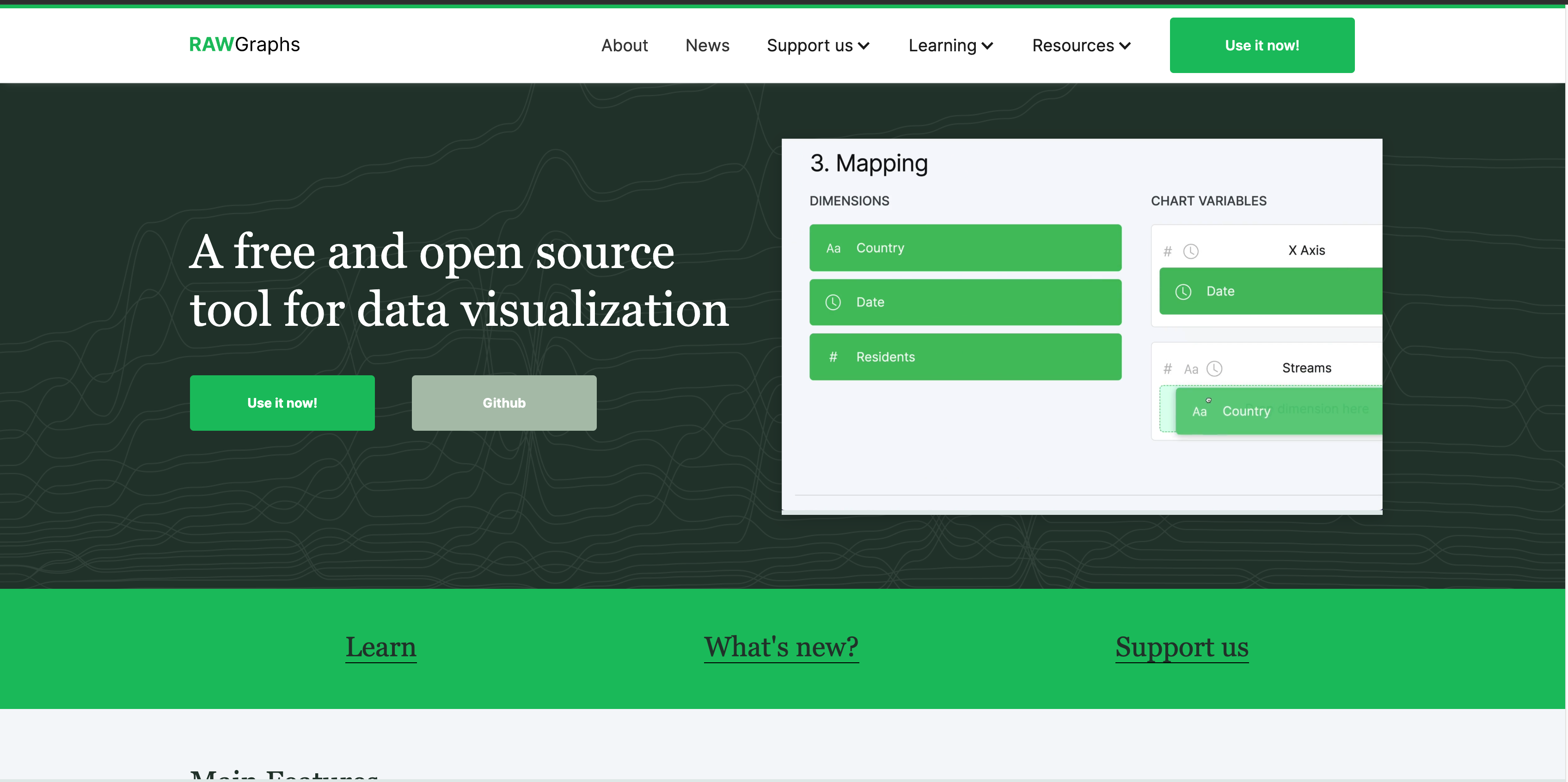The height and width of the screenshot is (782, 1568).
Task: Select the Country dimension chip
Action: point(965,248)
